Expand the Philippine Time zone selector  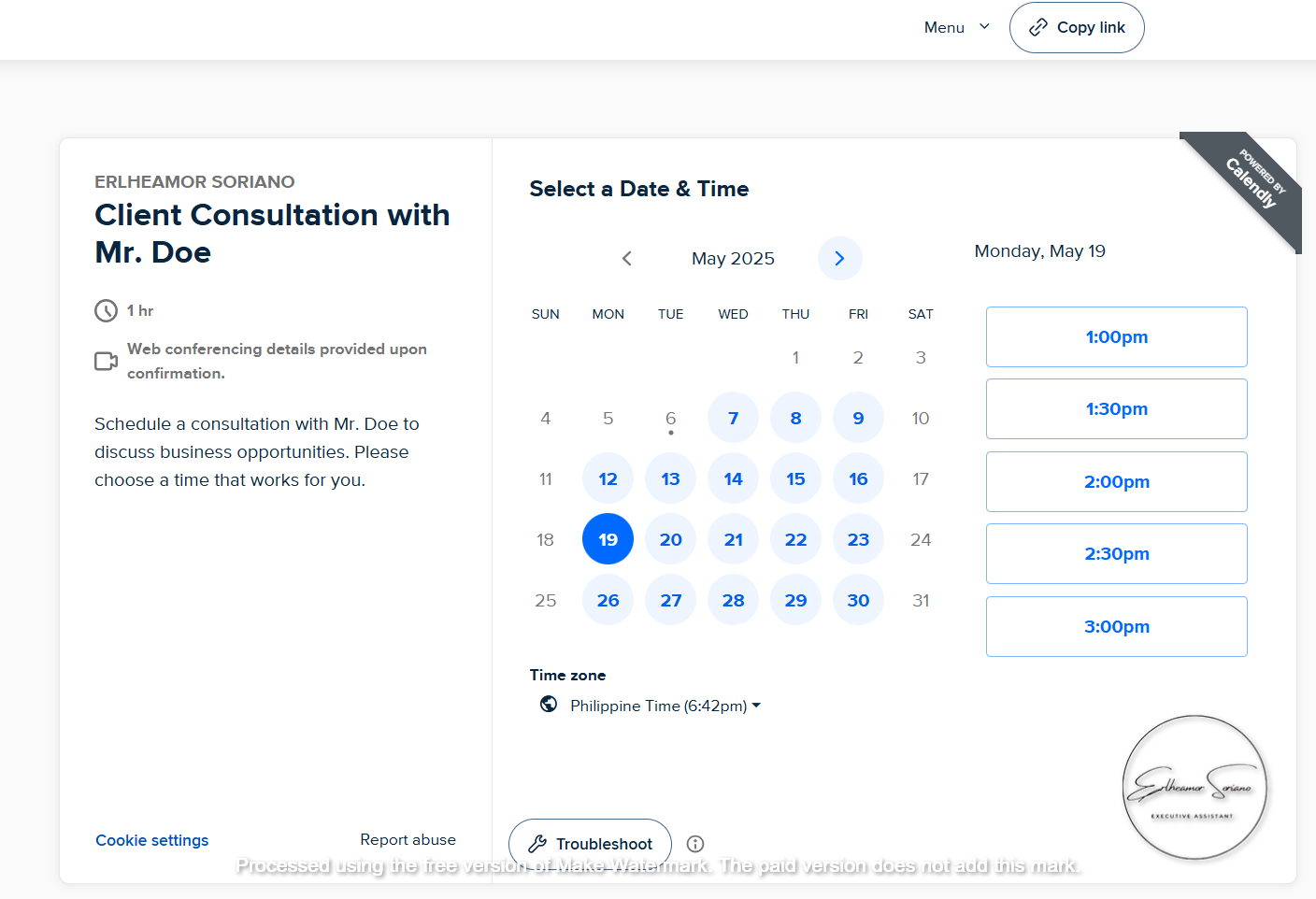[x=665, y=706]
